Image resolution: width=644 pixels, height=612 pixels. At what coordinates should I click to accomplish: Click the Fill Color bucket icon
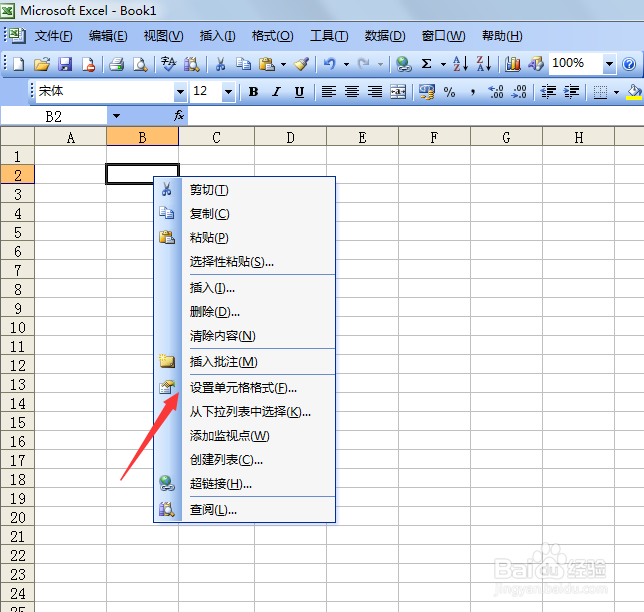click(x=634, y=92)
